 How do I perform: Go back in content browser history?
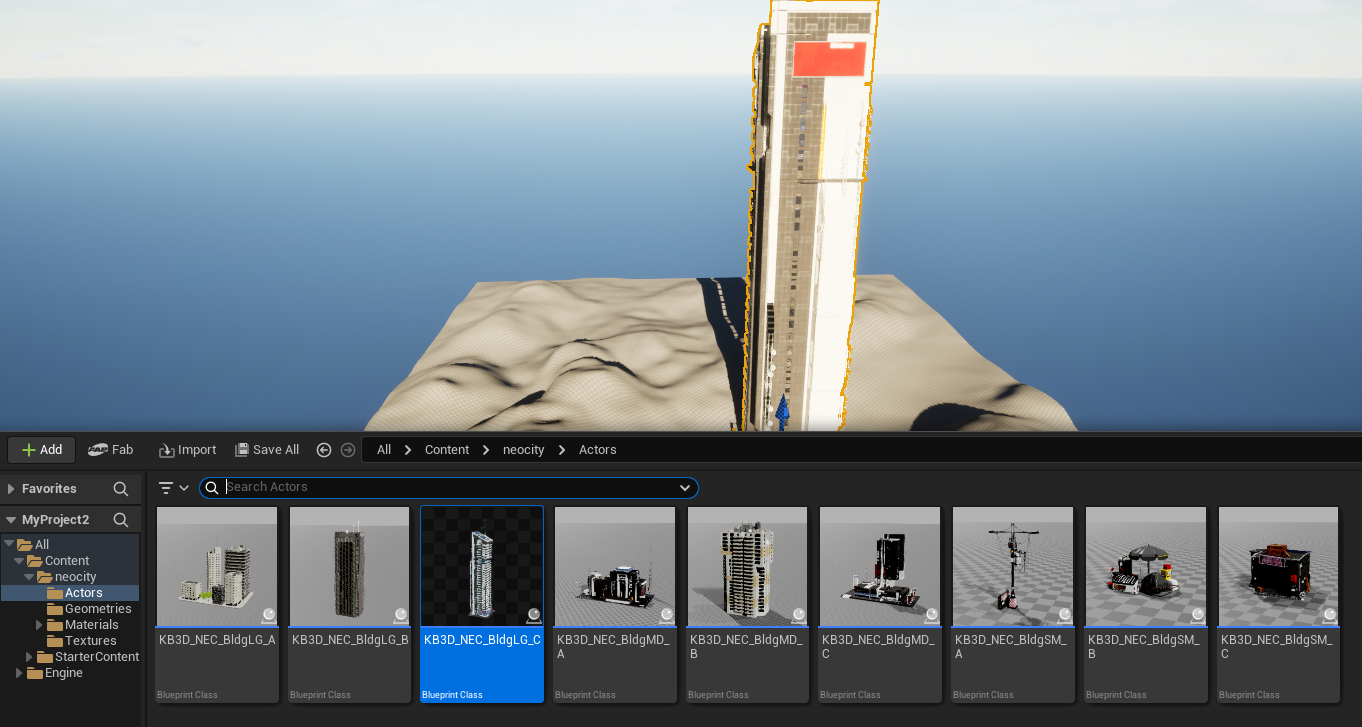(x=324, y=450)
